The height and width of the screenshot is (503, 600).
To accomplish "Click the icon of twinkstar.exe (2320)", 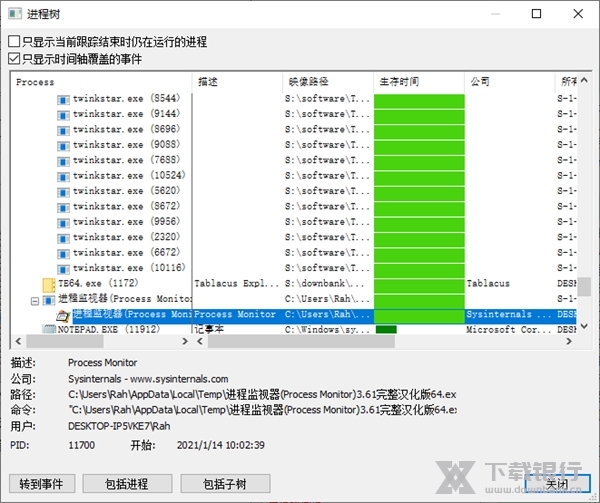I will (x=63, y=238).
